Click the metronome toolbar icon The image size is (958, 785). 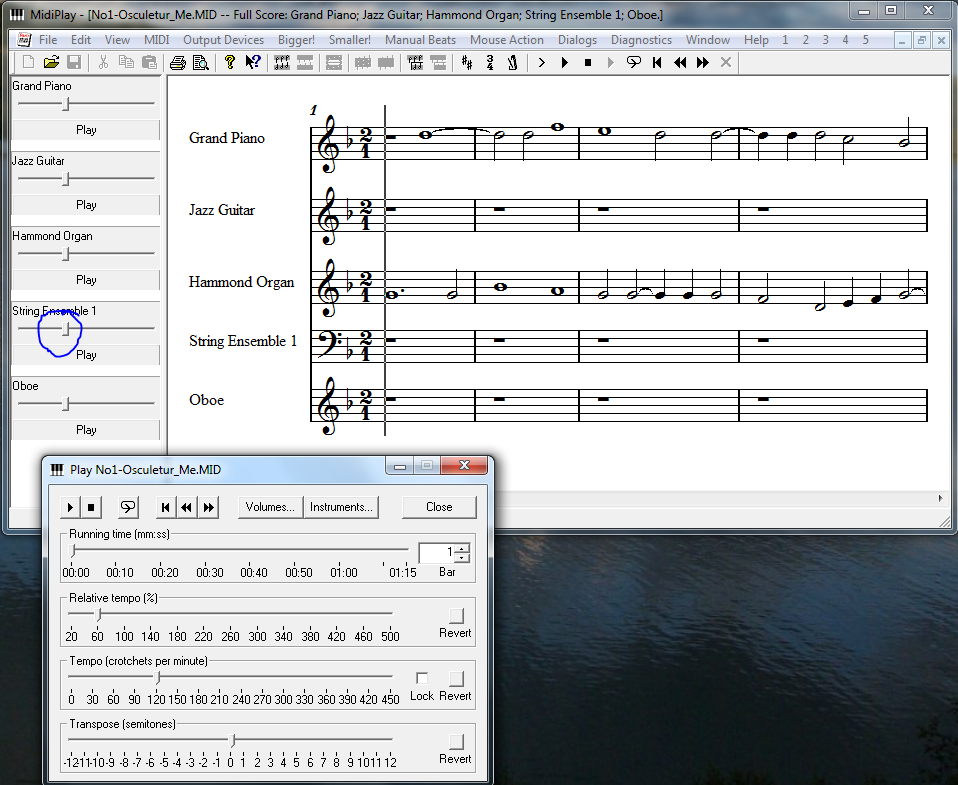tap(513, 62)
